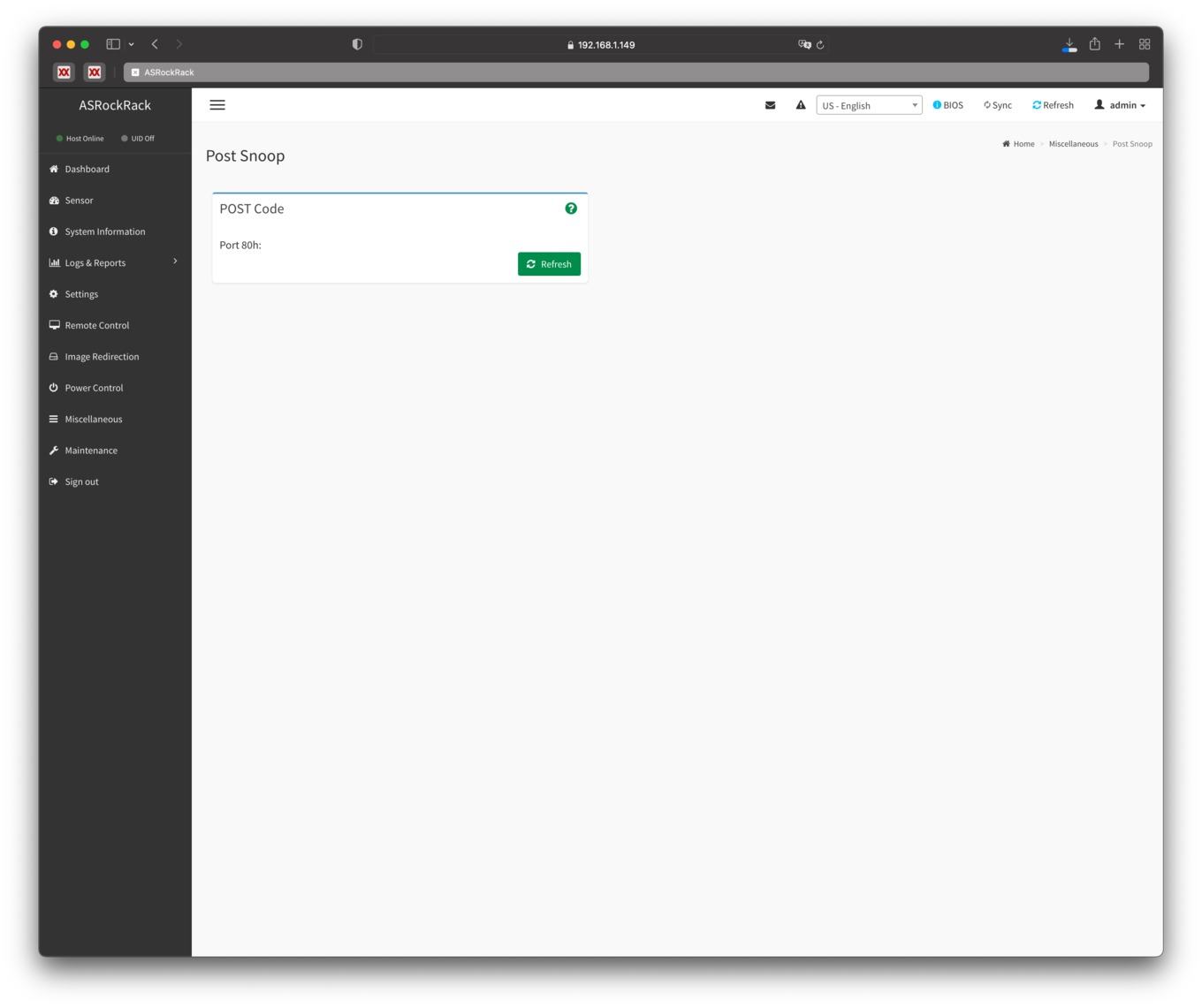Open the messages envelope icon
This screenshot has width=1202, height=1008.
coord(771,105)
